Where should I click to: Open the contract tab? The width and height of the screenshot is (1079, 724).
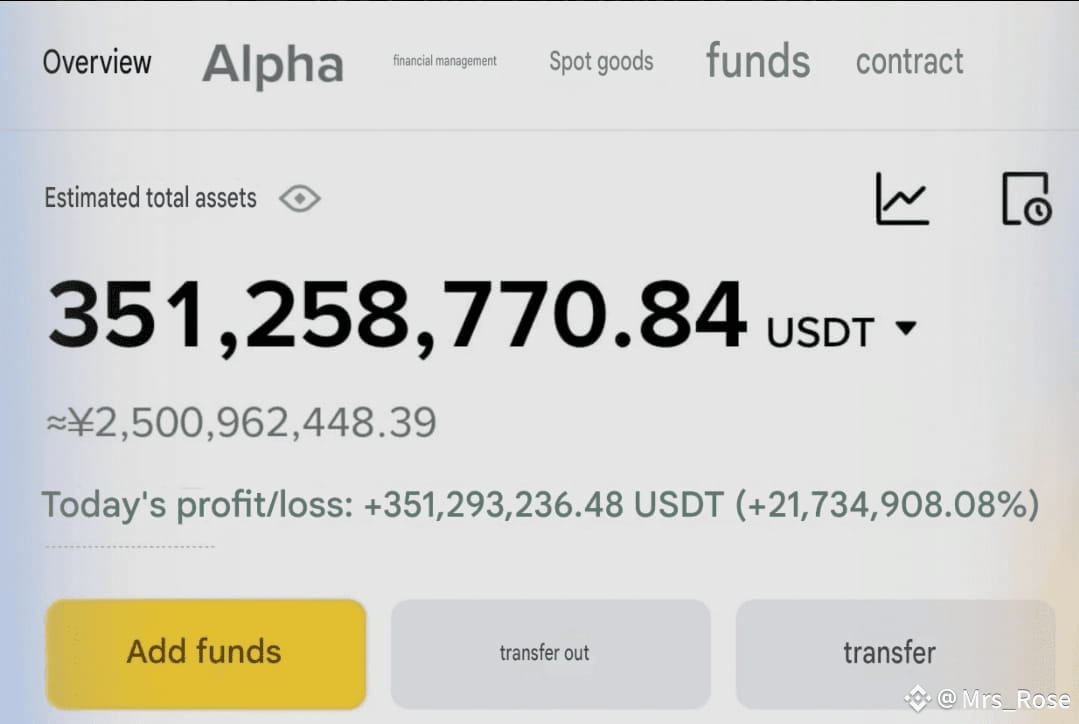[909, 62]
